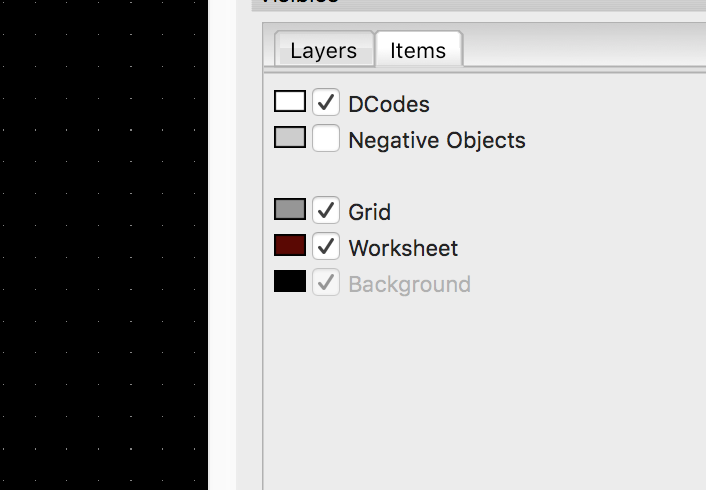Viewport: 706px width, 490px height.
Task: Enable the Negative Objects checkbox
Action: pos(326,139)
